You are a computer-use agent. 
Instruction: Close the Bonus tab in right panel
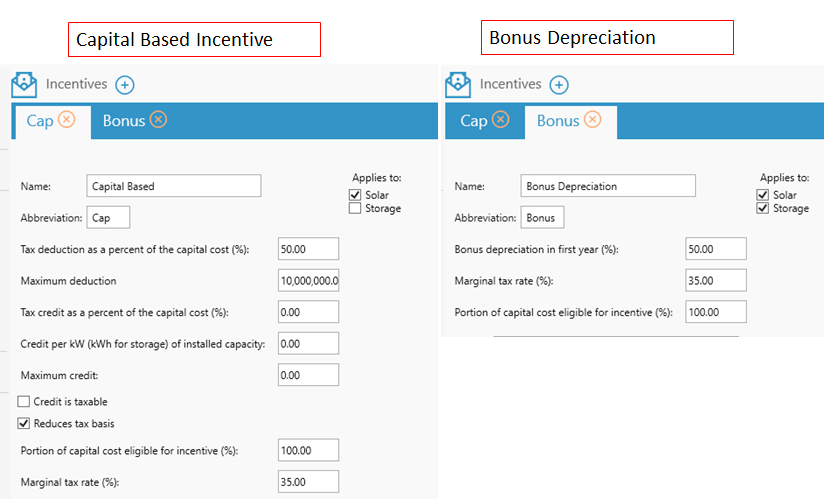tap(592, 120)
